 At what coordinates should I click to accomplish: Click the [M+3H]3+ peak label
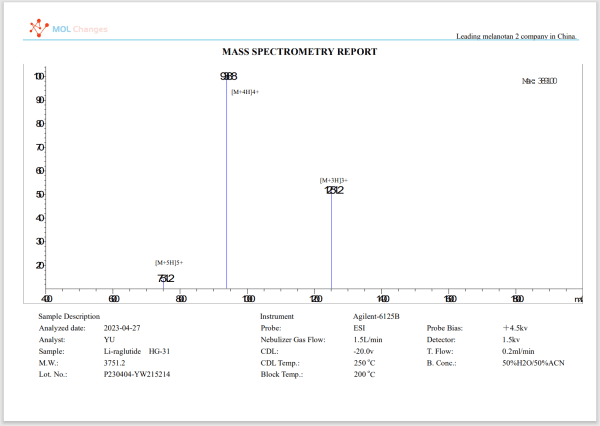coord(334,180)
